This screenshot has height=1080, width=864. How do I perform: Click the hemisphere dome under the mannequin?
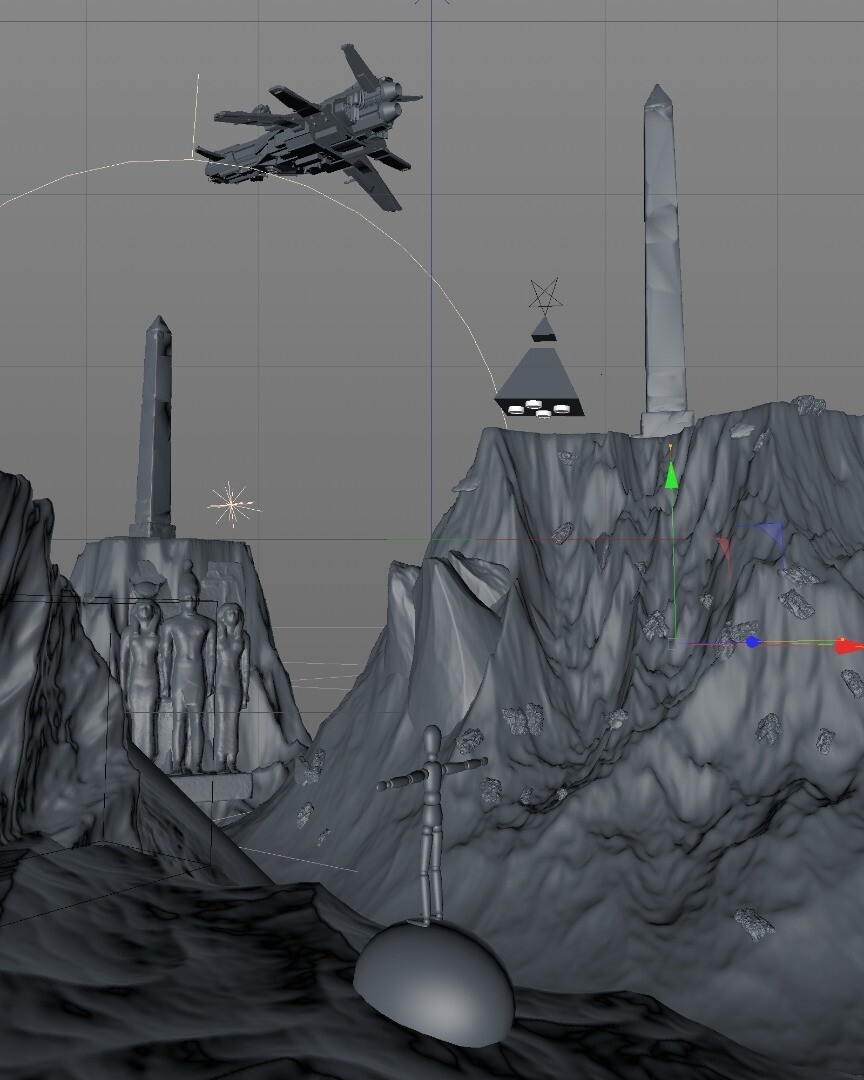(x=433, y=980)
